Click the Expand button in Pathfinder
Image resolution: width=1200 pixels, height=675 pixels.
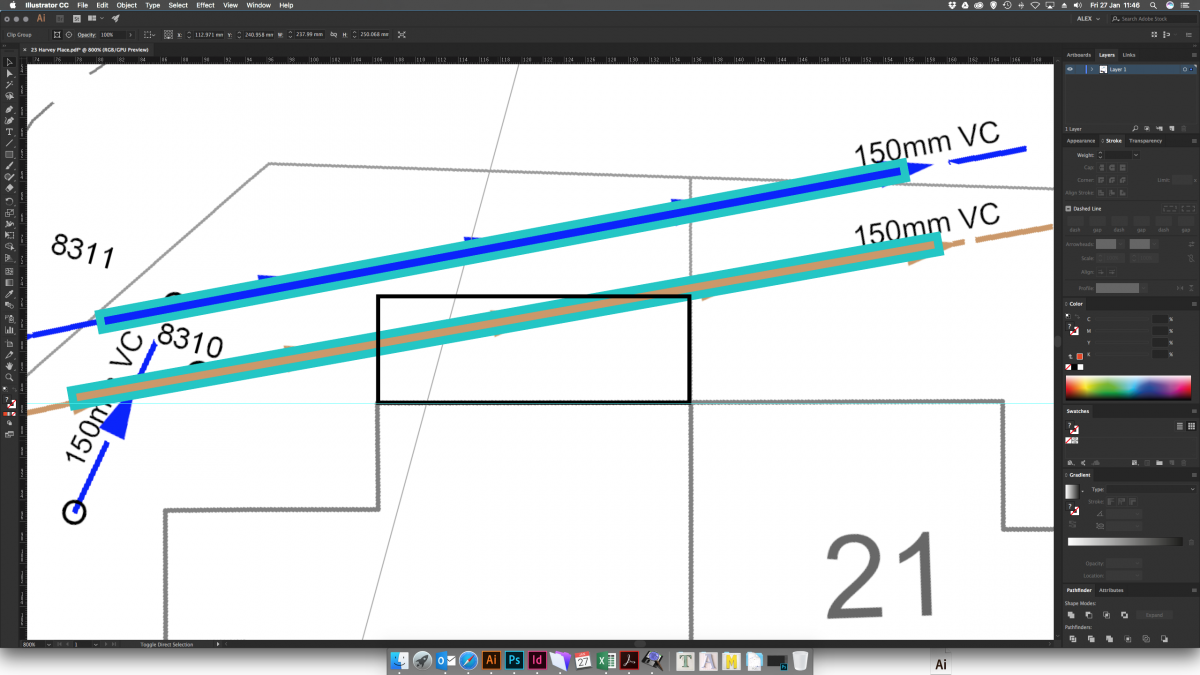[x=1153, y=615]
